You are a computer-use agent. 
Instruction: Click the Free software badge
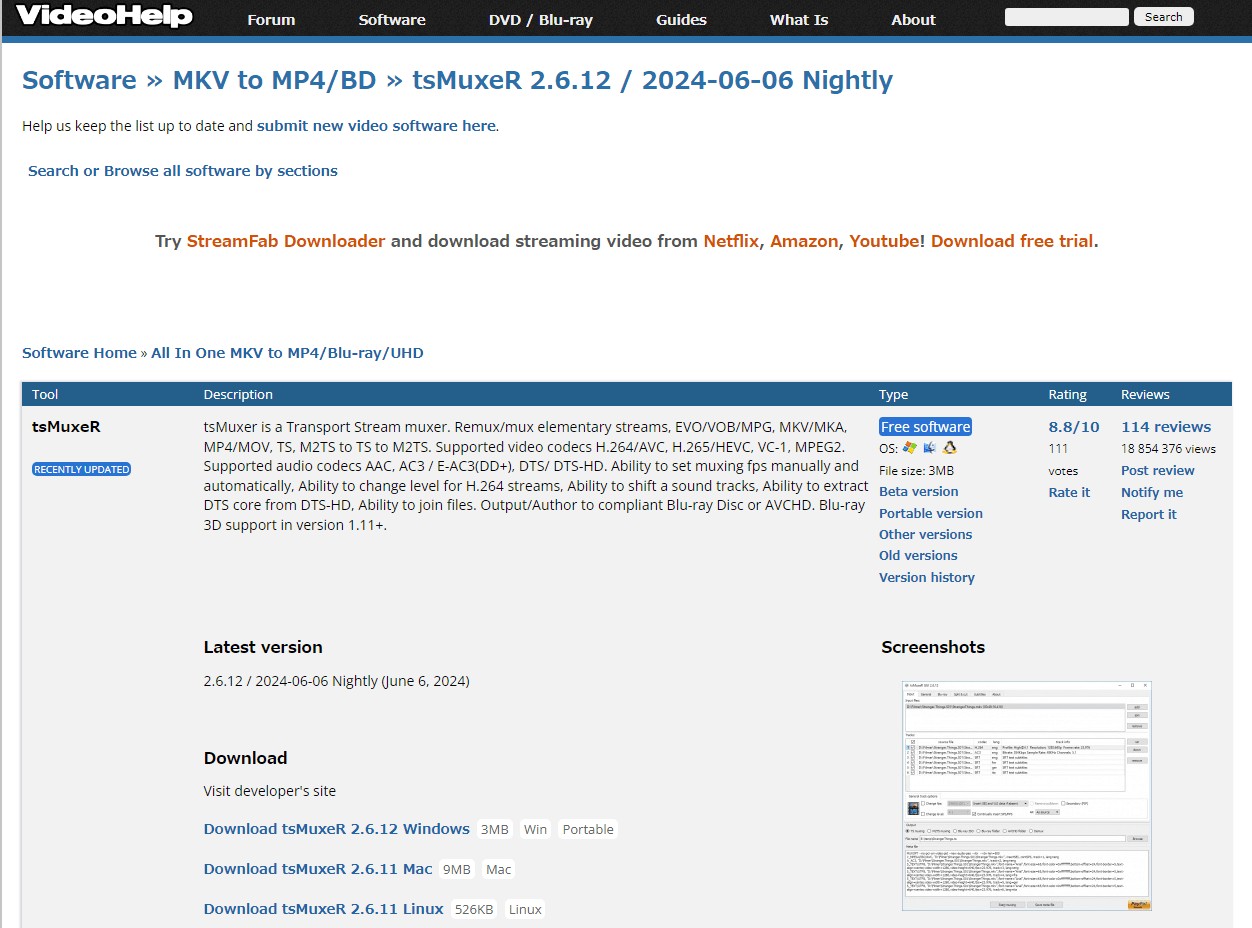pyautogui.click(x=925, y=427)
